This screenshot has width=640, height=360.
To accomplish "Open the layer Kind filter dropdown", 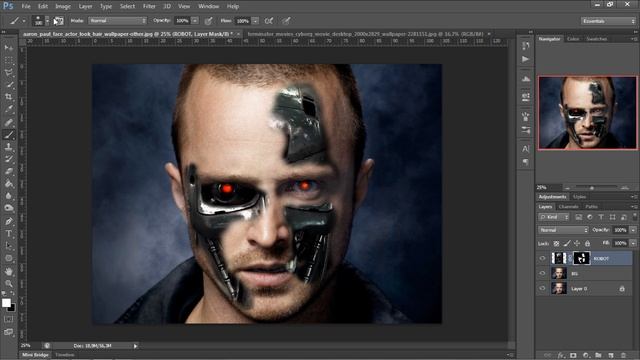I will [x=554, y=217].
